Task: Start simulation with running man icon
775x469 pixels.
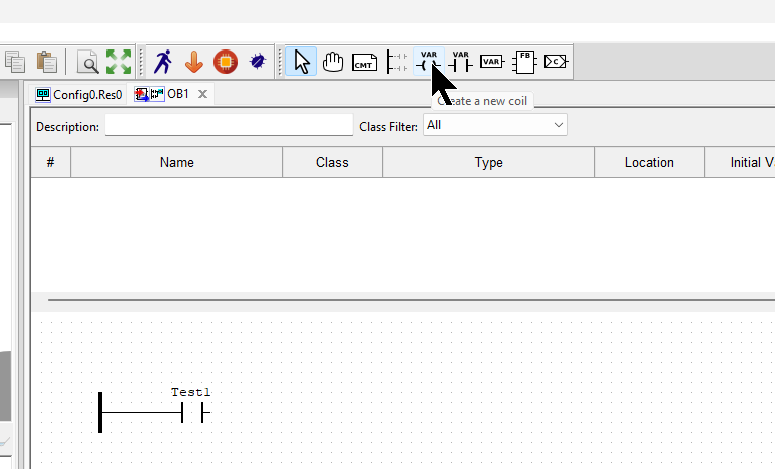Action: coord(163,62)
